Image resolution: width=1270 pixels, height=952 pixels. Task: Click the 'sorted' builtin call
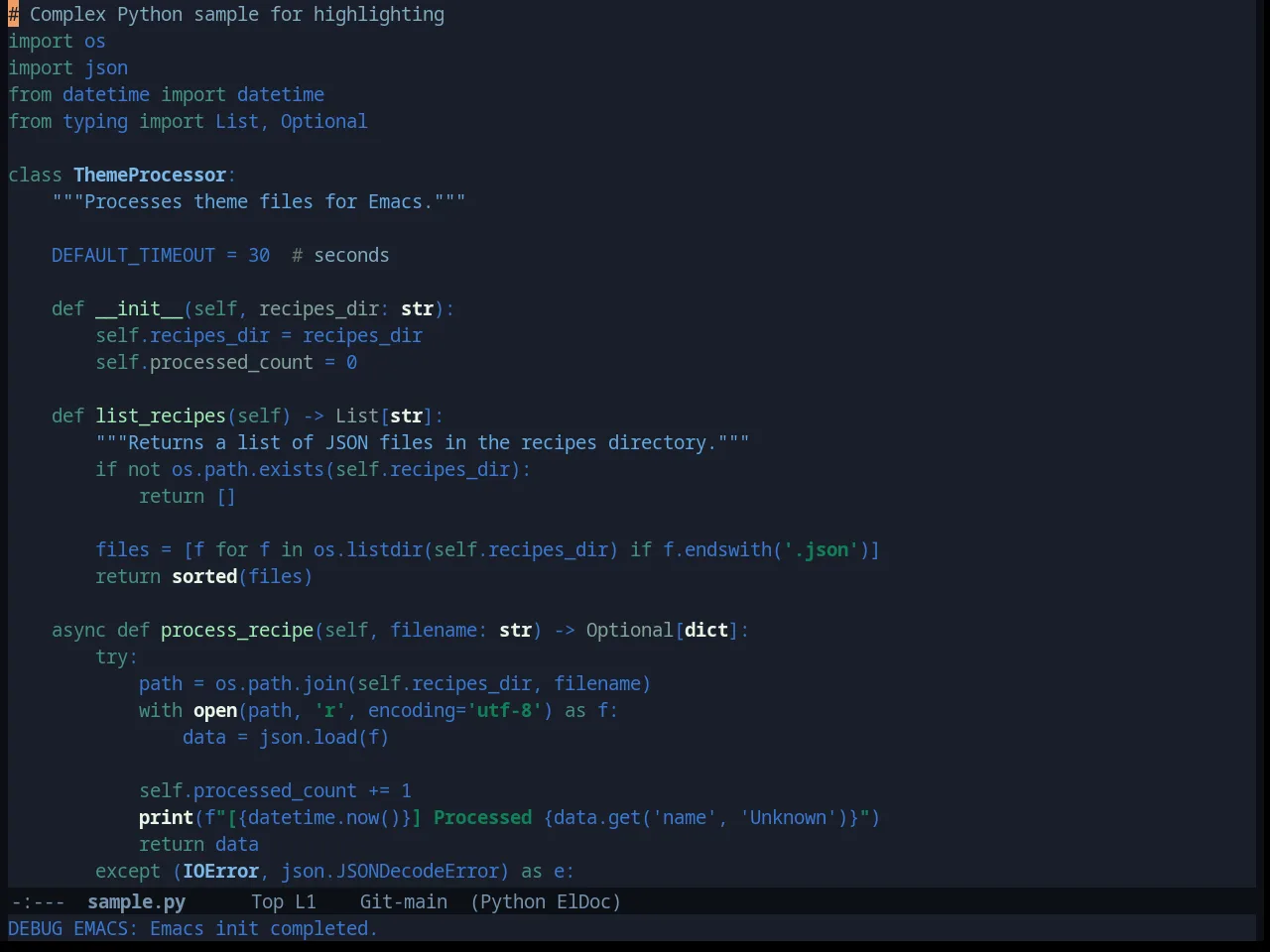(204, 576)
